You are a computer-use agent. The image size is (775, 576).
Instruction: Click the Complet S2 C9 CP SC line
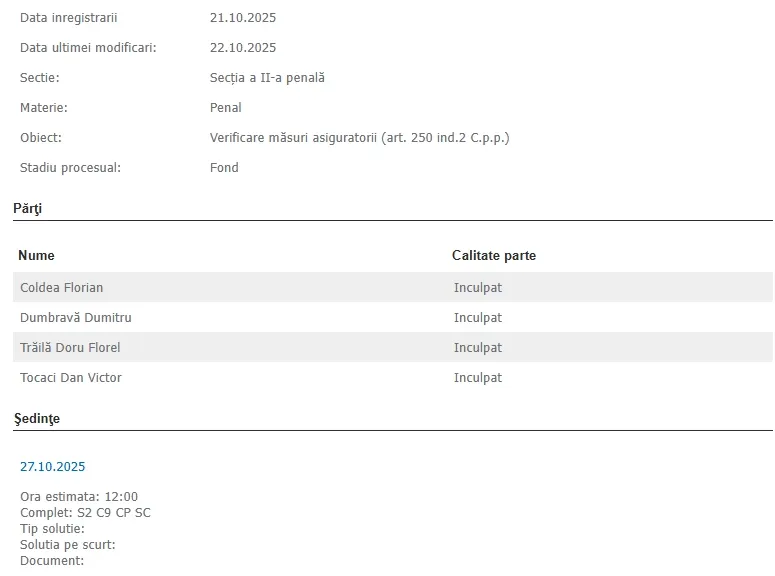(85, 513)
